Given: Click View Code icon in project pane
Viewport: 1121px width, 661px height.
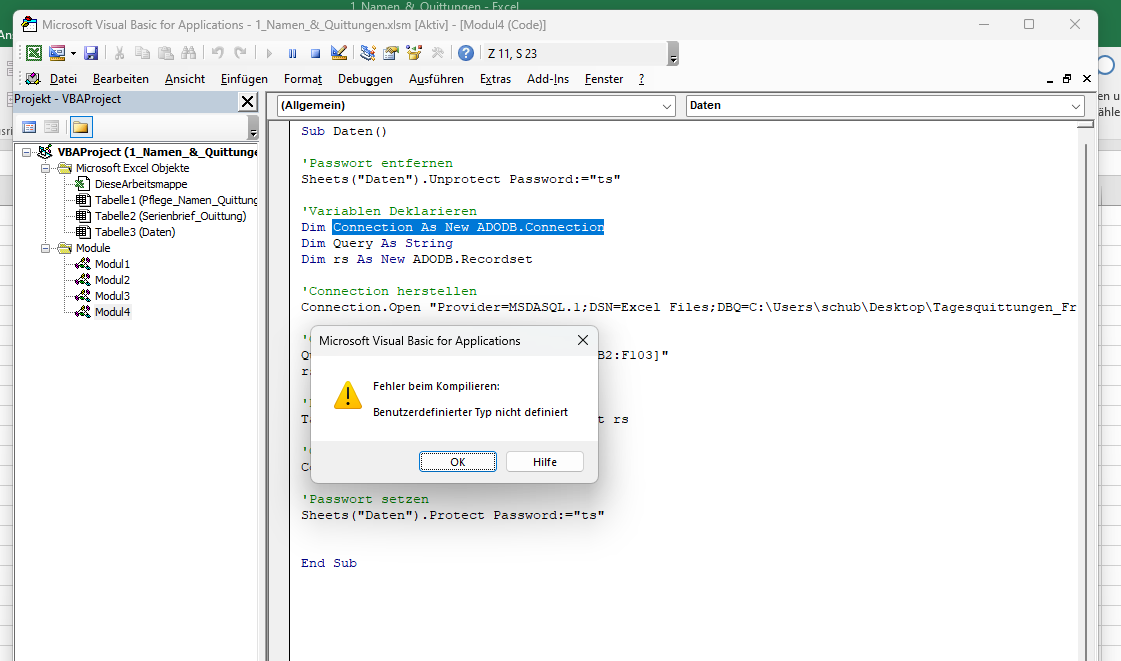Looking at the screenshot, I should pos(29,127).
